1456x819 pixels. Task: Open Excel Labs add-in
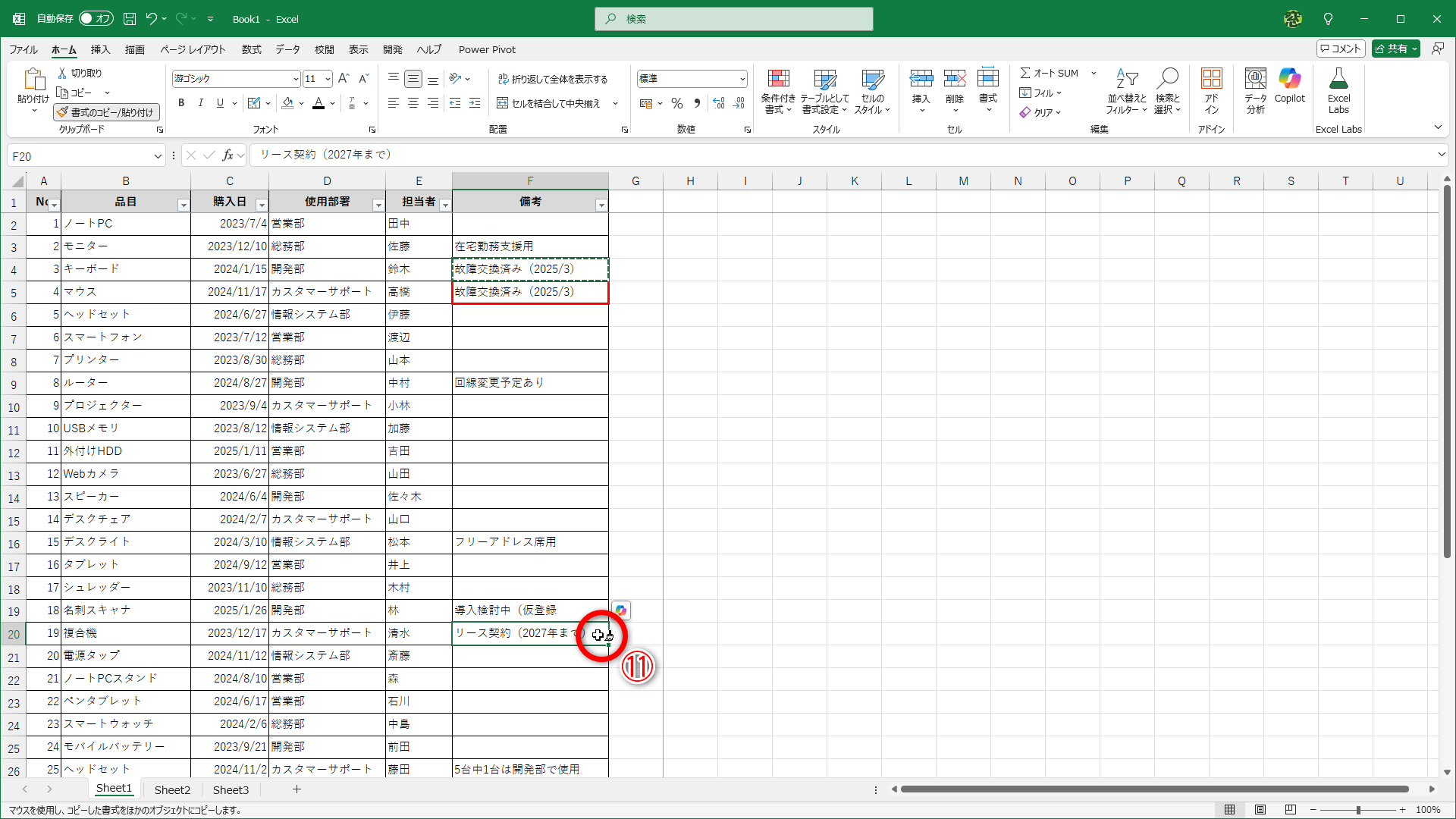(1338, 91)
